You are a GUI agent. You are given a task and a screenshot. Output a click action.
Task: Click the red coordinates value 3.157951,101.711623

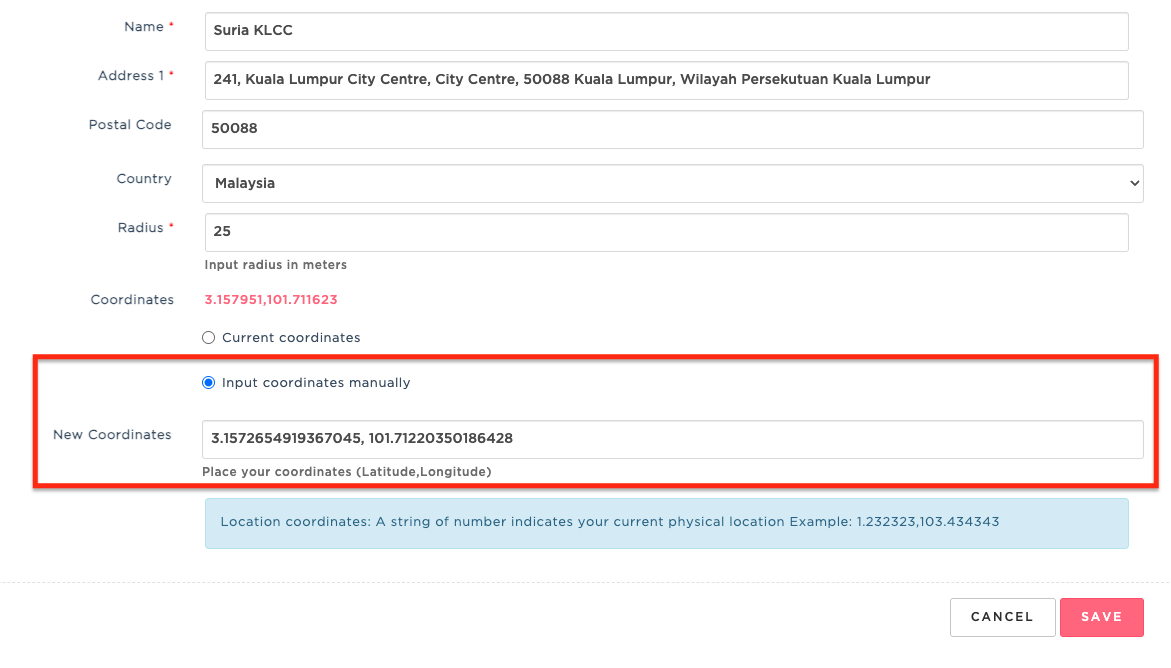(271, 300)
